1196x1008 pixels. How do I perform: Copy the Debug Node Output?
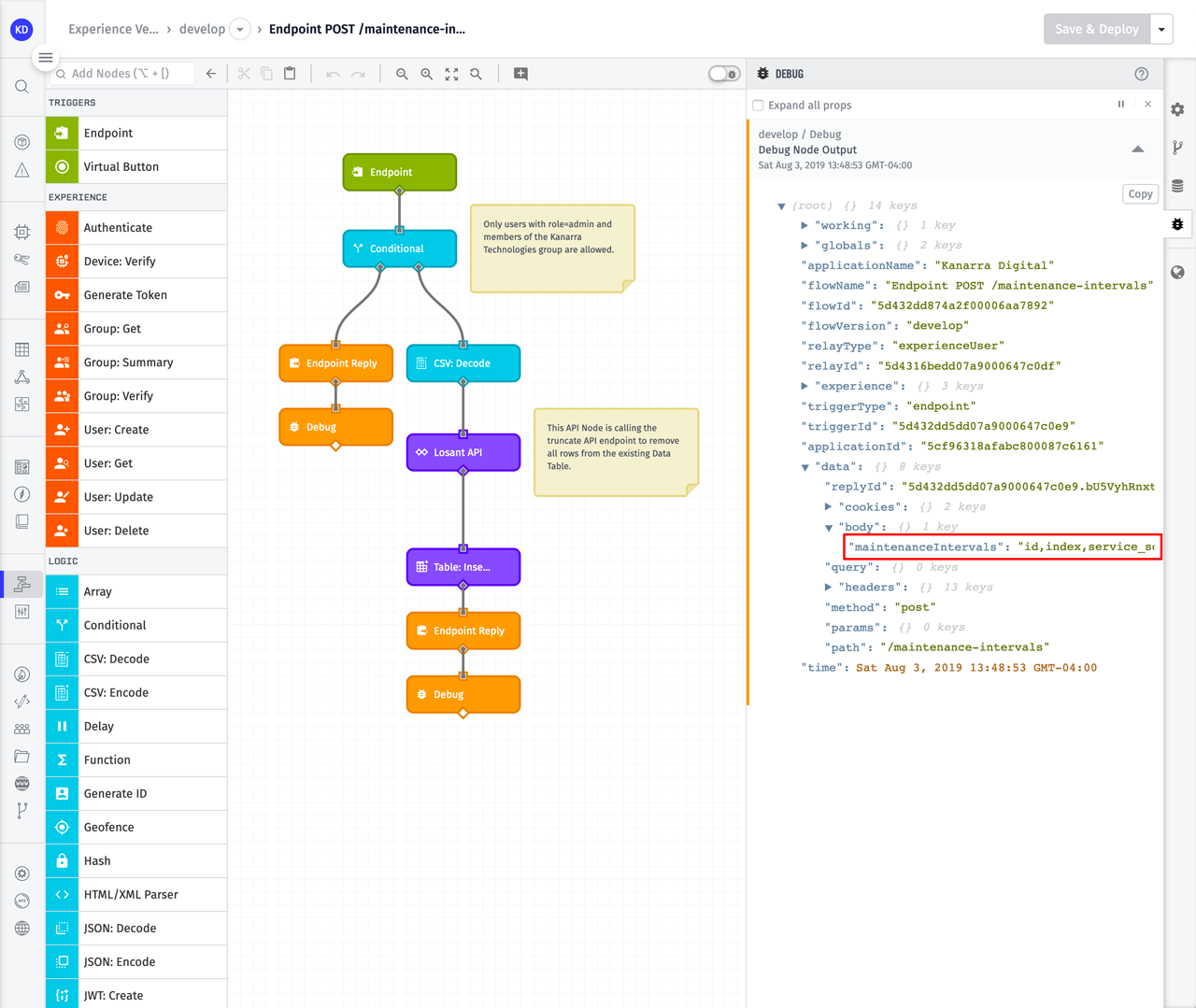click(x=1140, y=193)
